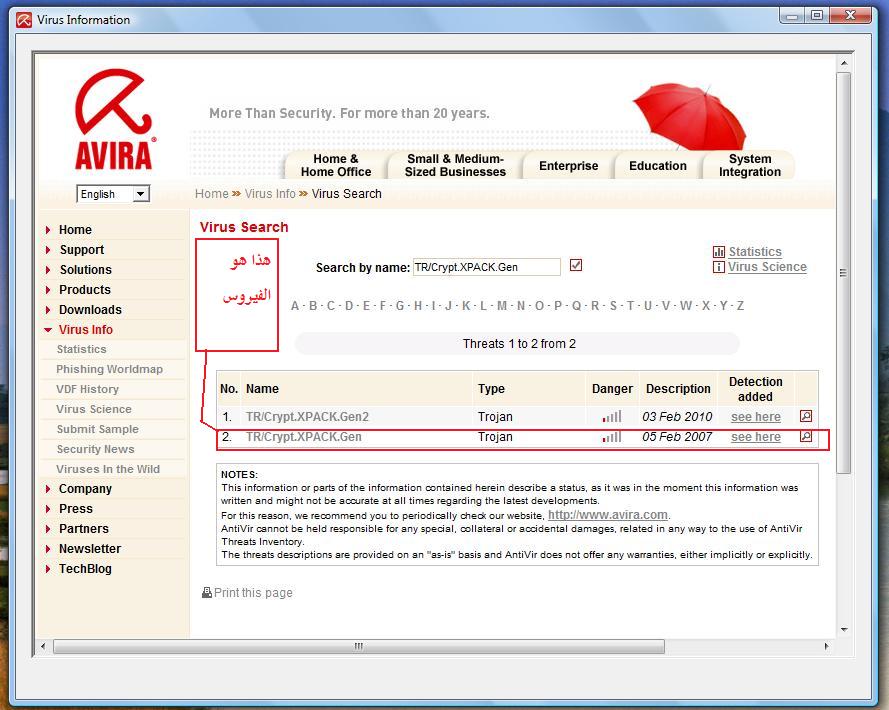
Task: Visit the http://www.avira.com link
Action: 607,515
